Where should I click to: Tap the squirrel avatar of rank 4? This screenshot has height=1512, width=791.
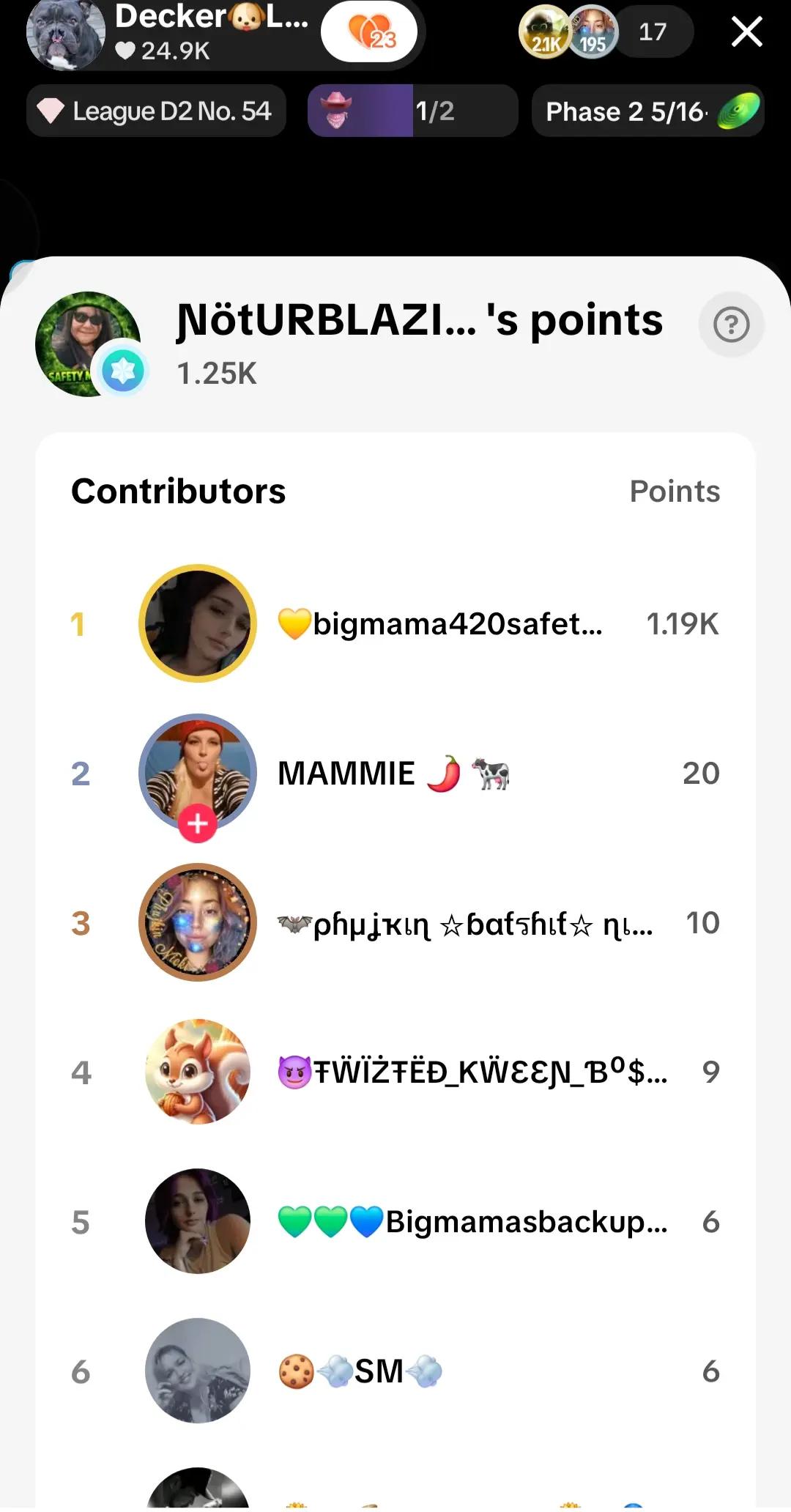click(x=198, y=1072)
